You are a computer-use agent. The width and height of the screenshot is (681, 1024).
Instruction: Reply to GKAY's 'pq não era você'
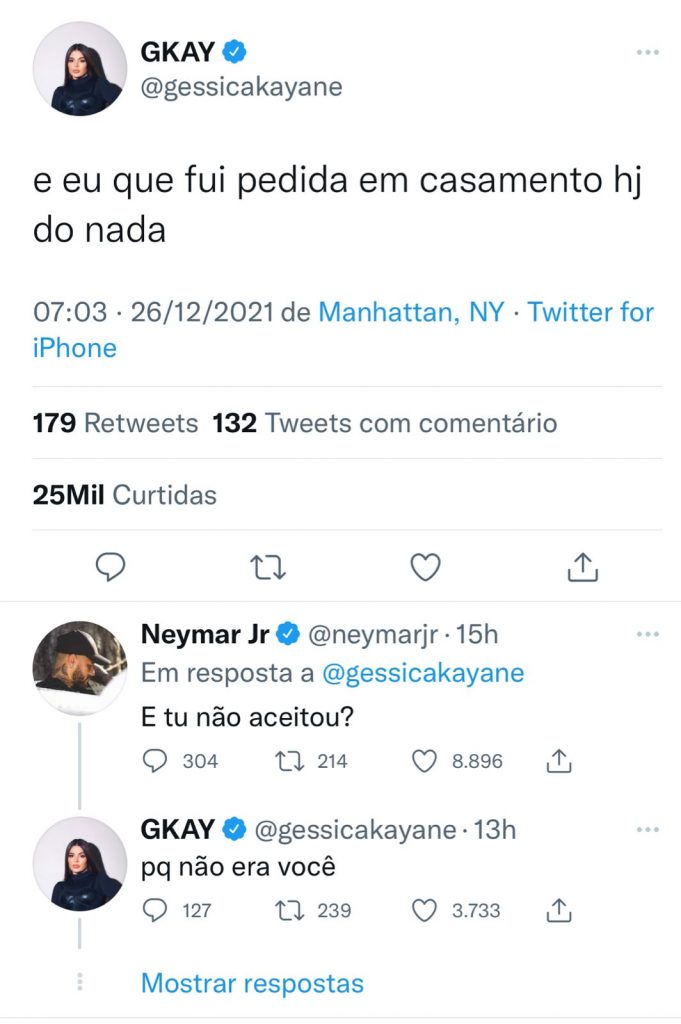[155, 910]
